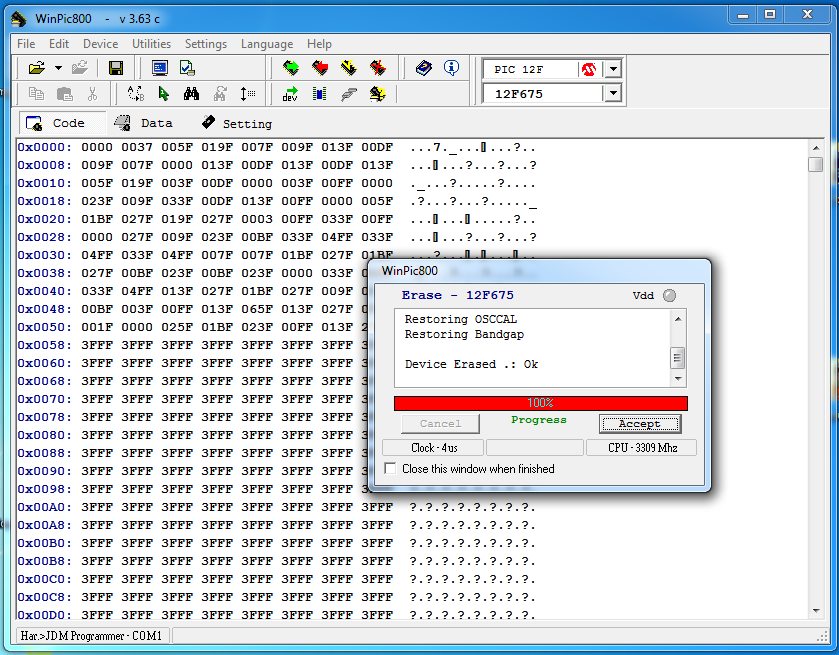Open hardware settings monitor icon
Screen dimensions: 839x655
pos(159,68)
